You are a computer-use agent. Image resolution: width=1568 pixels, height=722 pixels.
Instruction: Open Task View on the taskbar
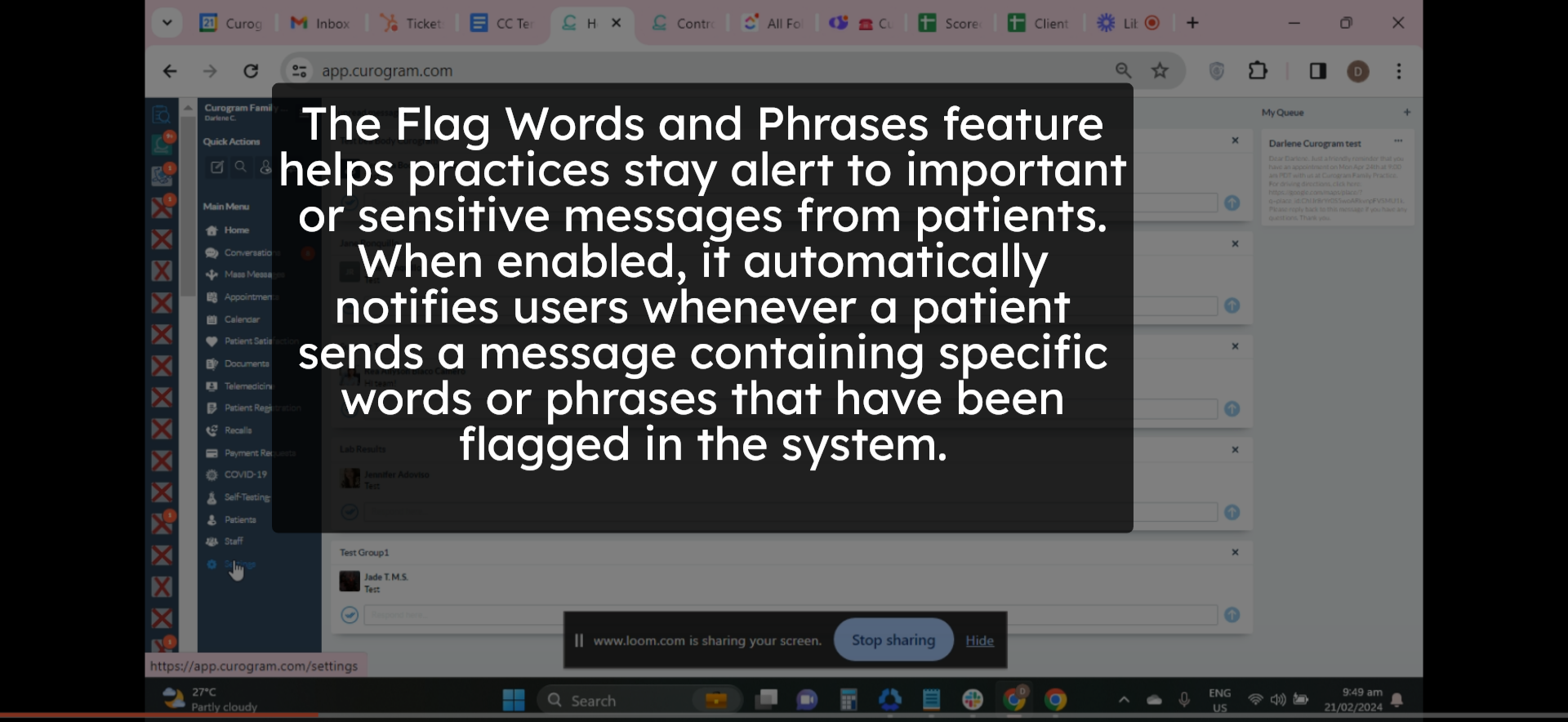(x=766, y=700)
